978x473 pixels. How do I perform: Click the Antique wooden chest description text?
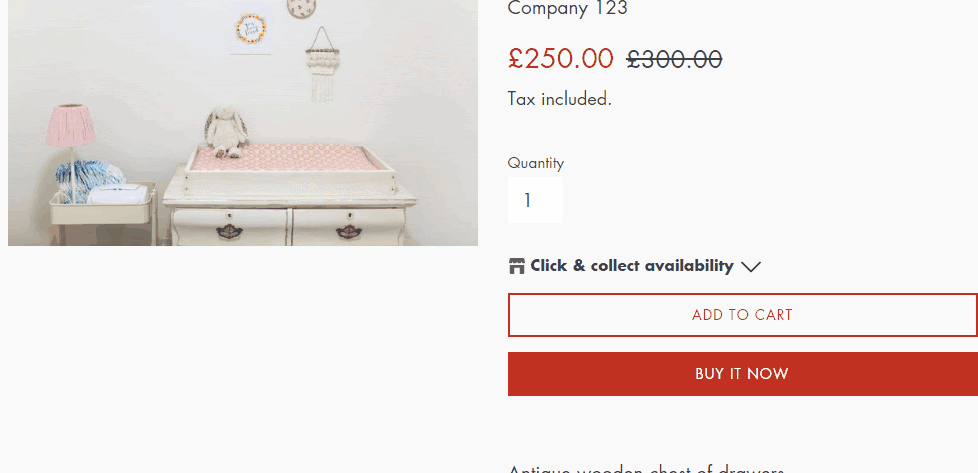[645, 468]
